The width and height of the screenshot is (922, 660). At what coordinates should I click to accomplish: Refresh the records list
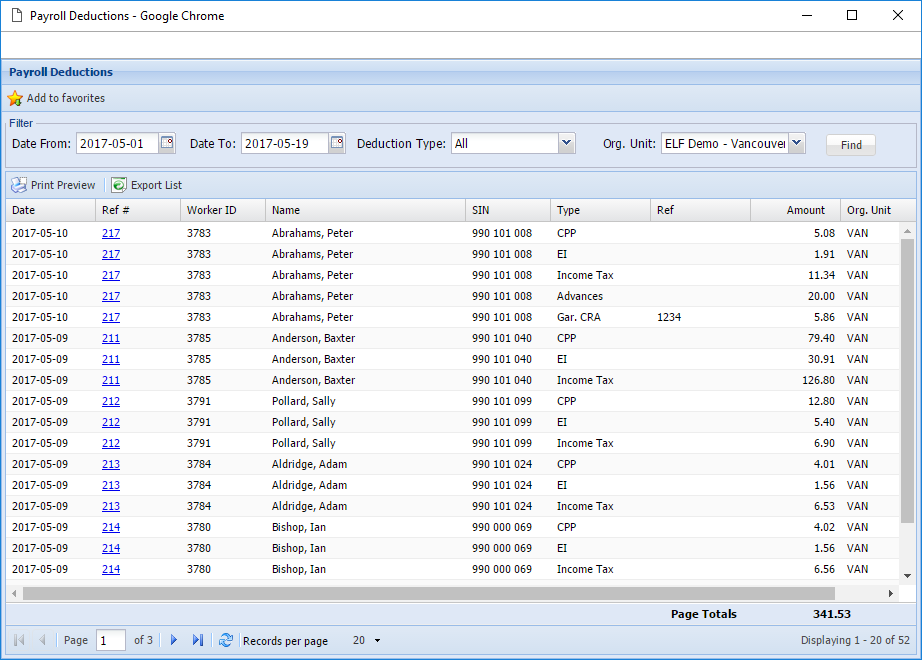pos(226,640)
